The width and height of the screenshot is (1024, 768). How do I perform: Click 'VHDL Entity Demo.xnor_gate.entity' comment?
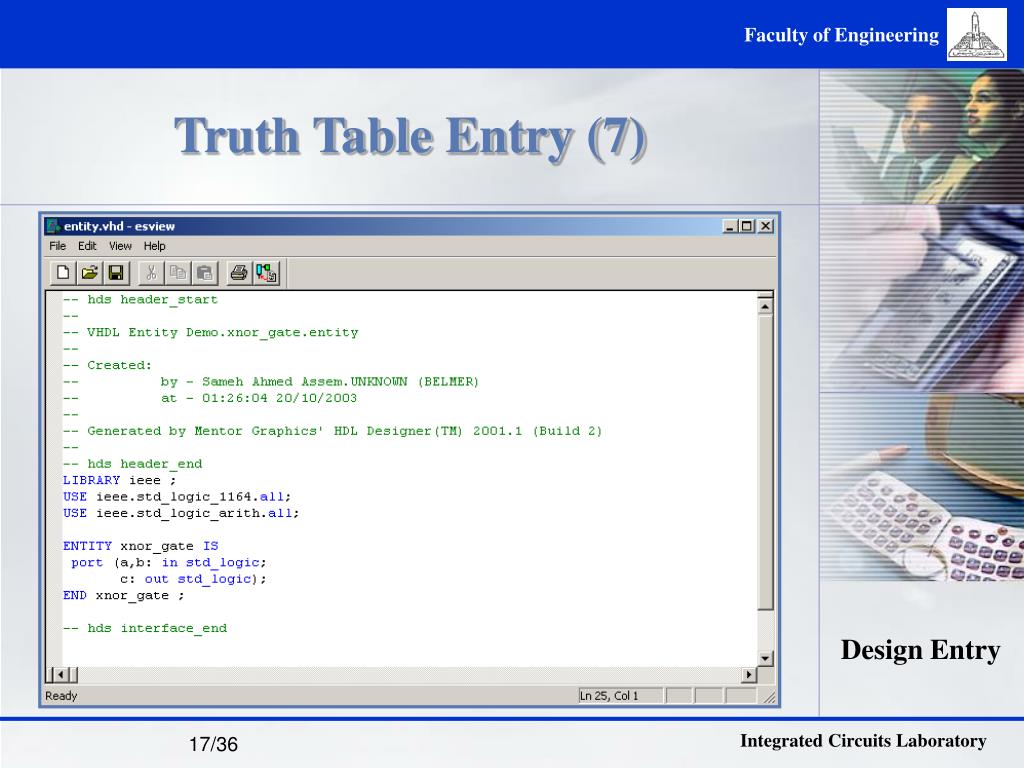click(210, 332)
